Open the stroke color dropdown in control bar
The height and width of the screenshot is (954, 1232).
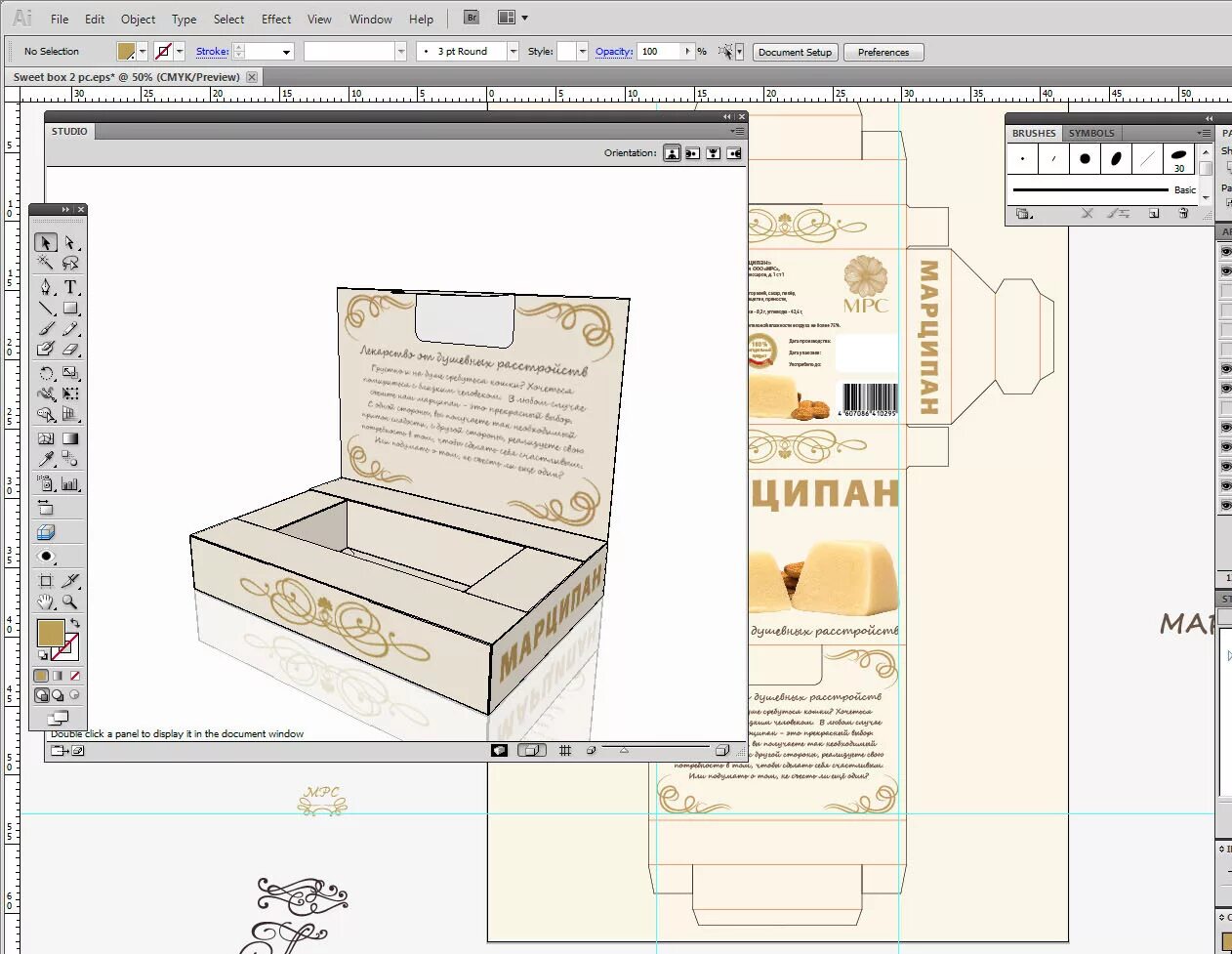pos(180,52)
